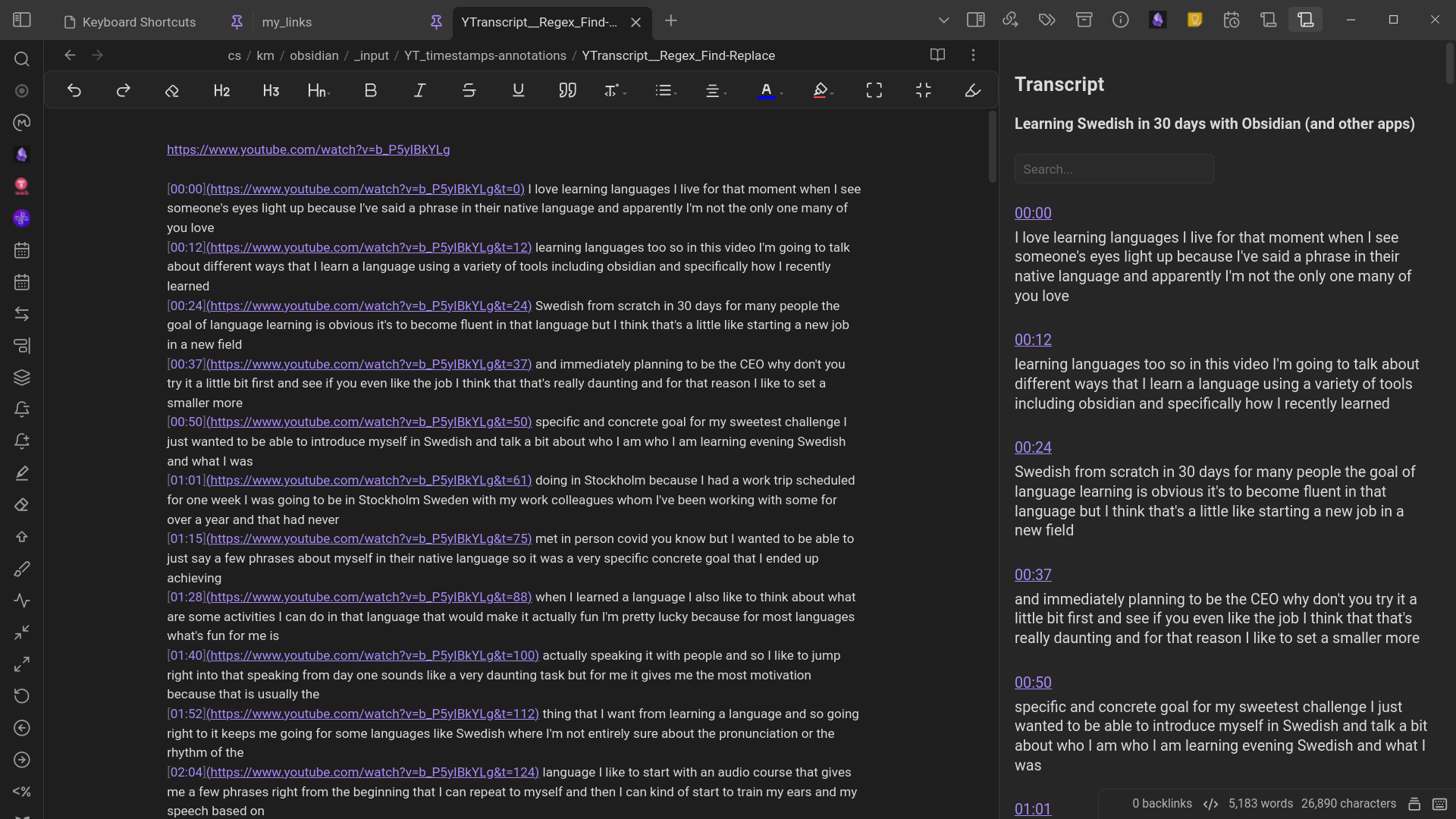This screenshot has width=1456, height=819.
Task: Apply strikethrough formatting
Action: click(x=469, y=90)
